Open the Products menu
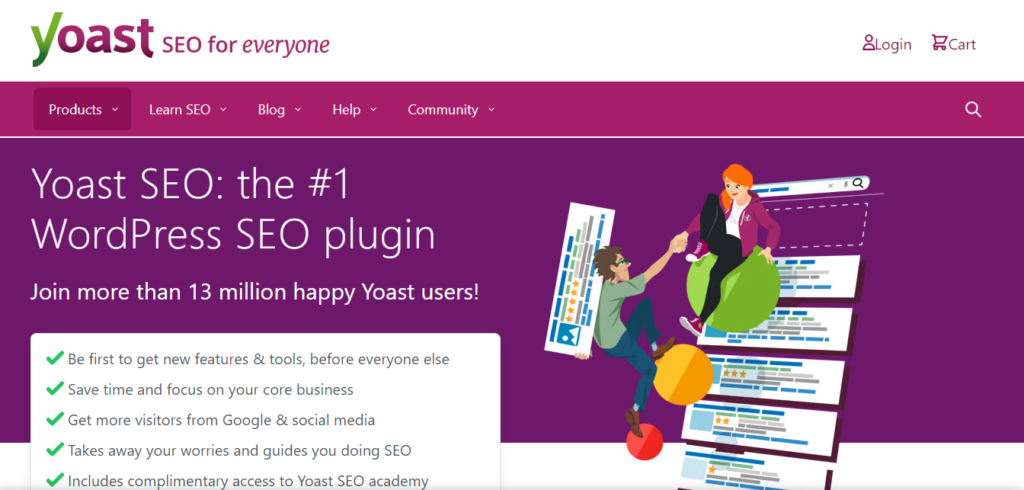This screenshot has width=1024, height=490. (82, 109)
